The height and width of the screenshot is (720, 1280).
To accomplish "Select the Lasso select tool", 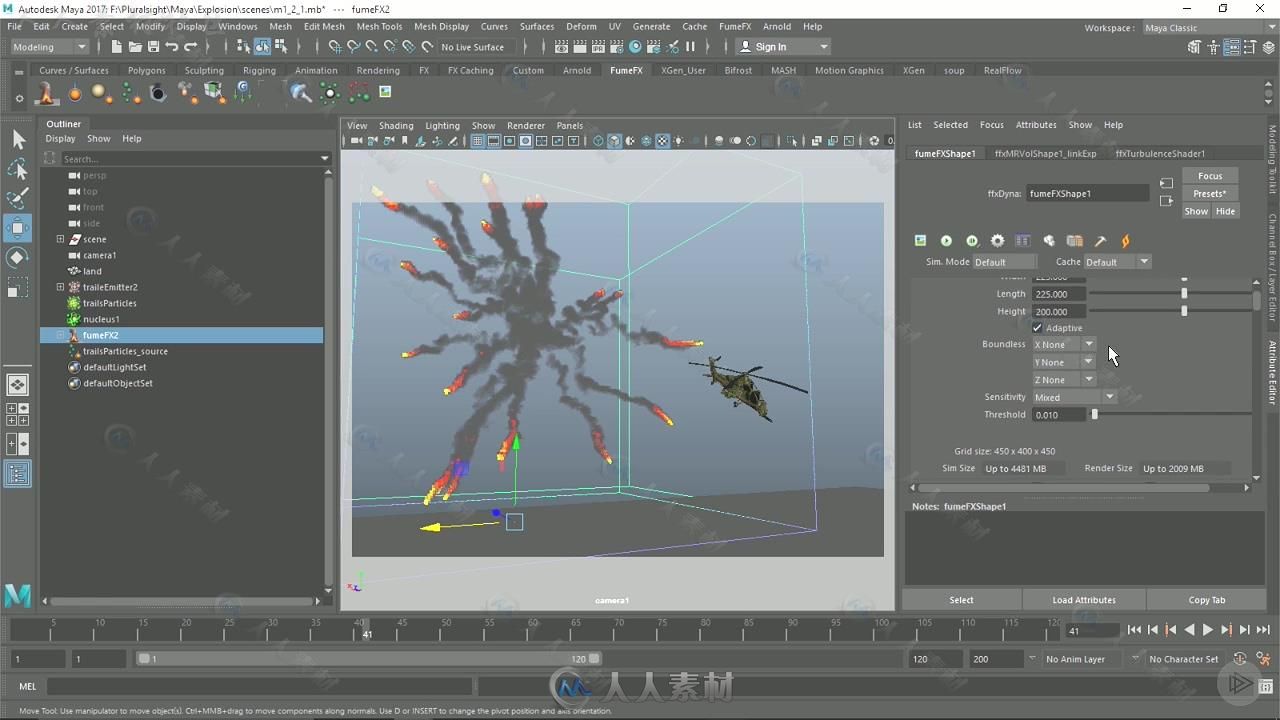I will [x=18, y=169].
